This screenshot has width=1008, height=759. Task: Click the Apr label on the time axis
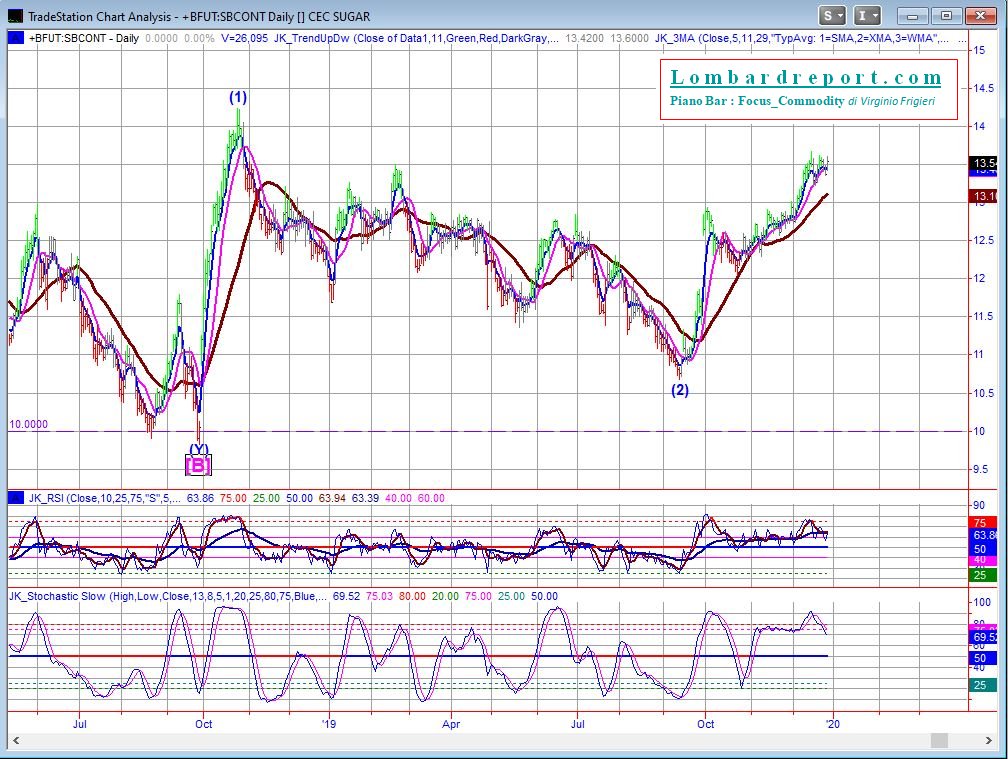(x=451, y=724)
